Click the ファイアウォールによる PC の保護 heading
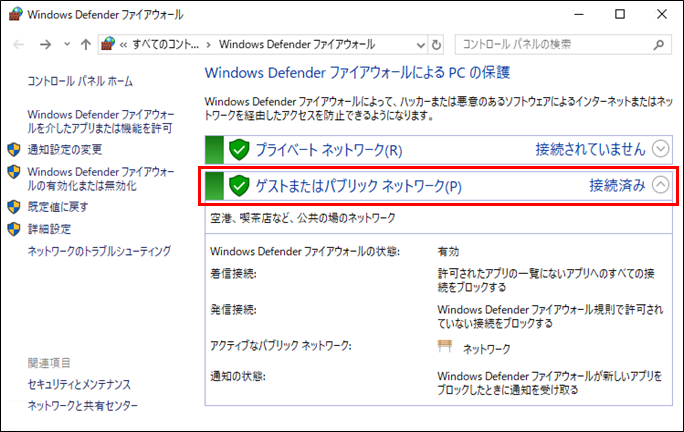 pyautogui.click(x=357, y=72)
